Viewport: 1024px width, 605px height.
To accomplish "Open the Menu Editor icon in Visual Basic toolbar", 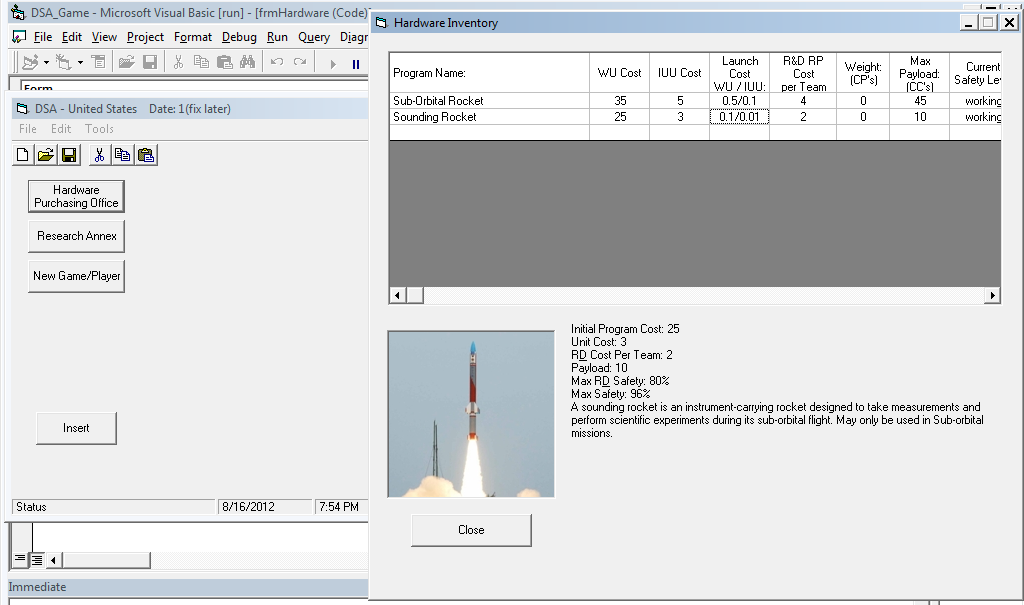I will [98, 62].
